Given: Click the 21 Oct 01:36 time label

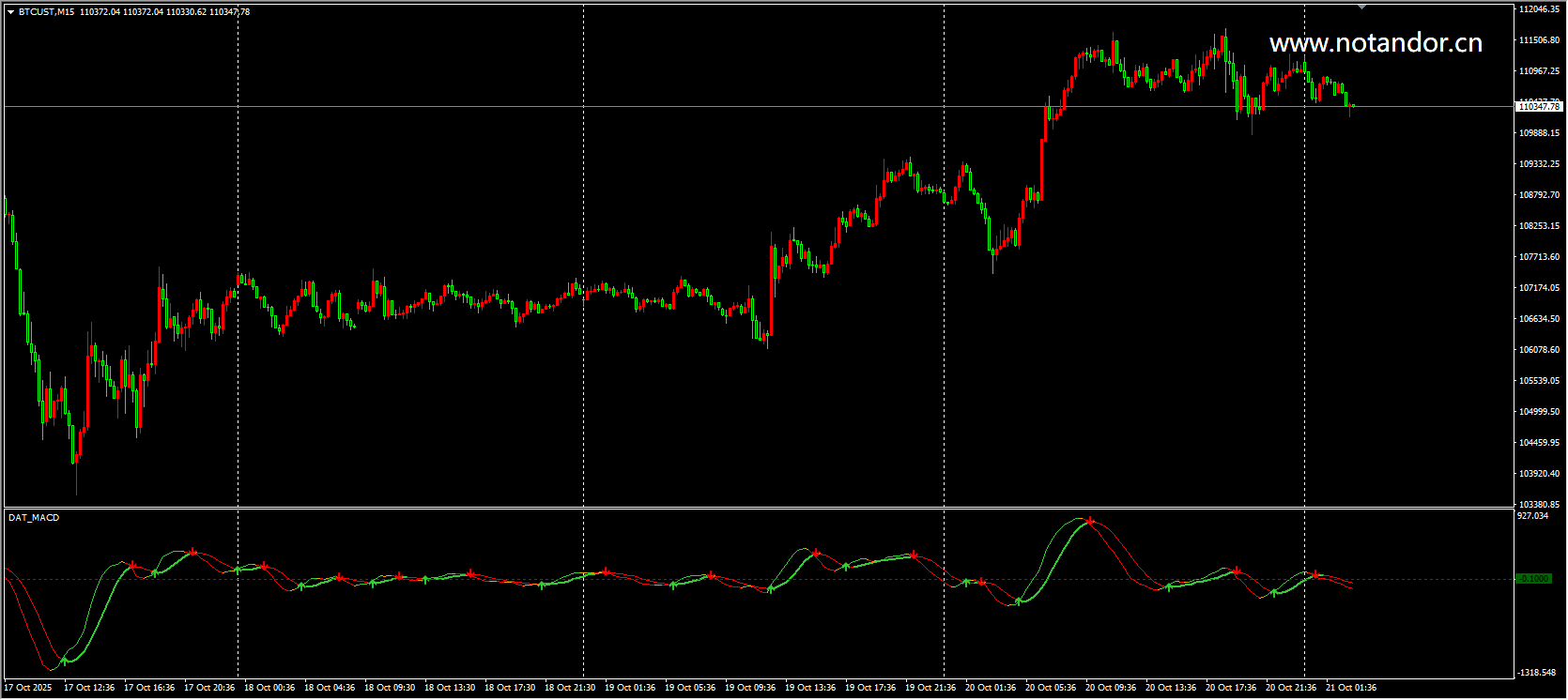Looking at the screenshot, I should pyautogui.click(x=1351, y=688).
